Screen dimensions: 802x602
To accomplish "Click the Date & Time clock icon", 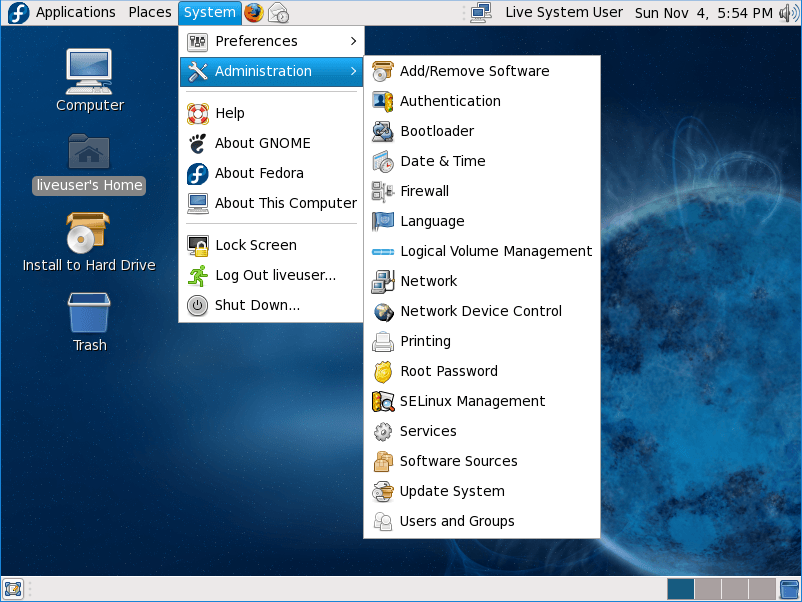I will [x=383, y=162].
